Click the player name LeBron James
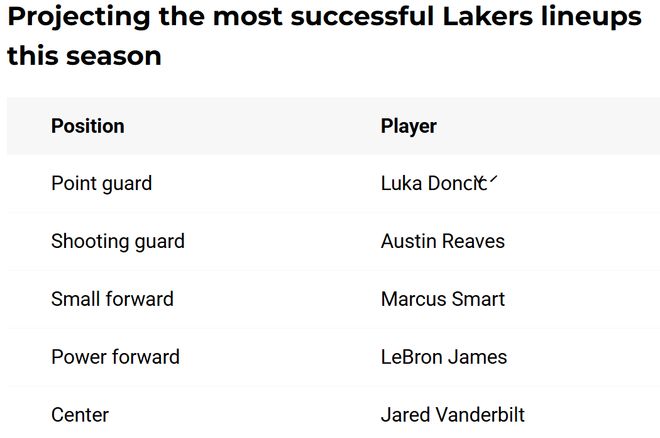660x438 pixels. click(443, 357)
